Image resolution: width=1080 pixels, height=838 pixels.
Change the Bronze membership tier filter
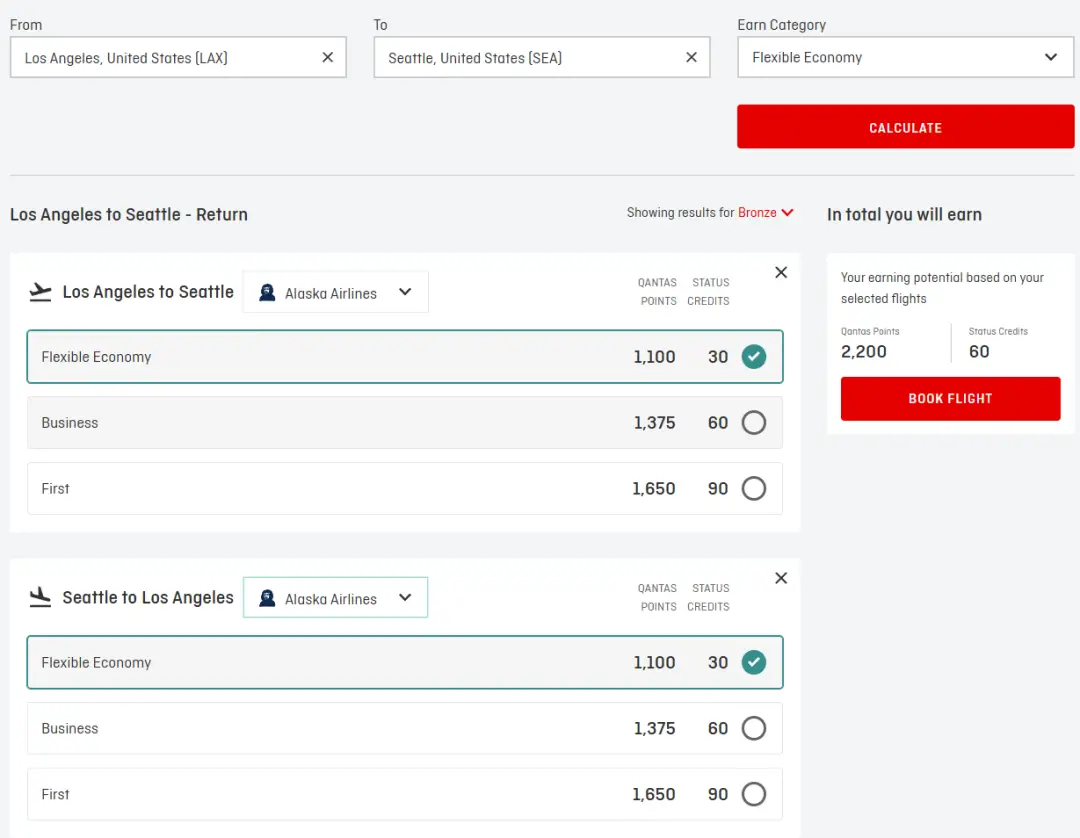click(765, 213)
